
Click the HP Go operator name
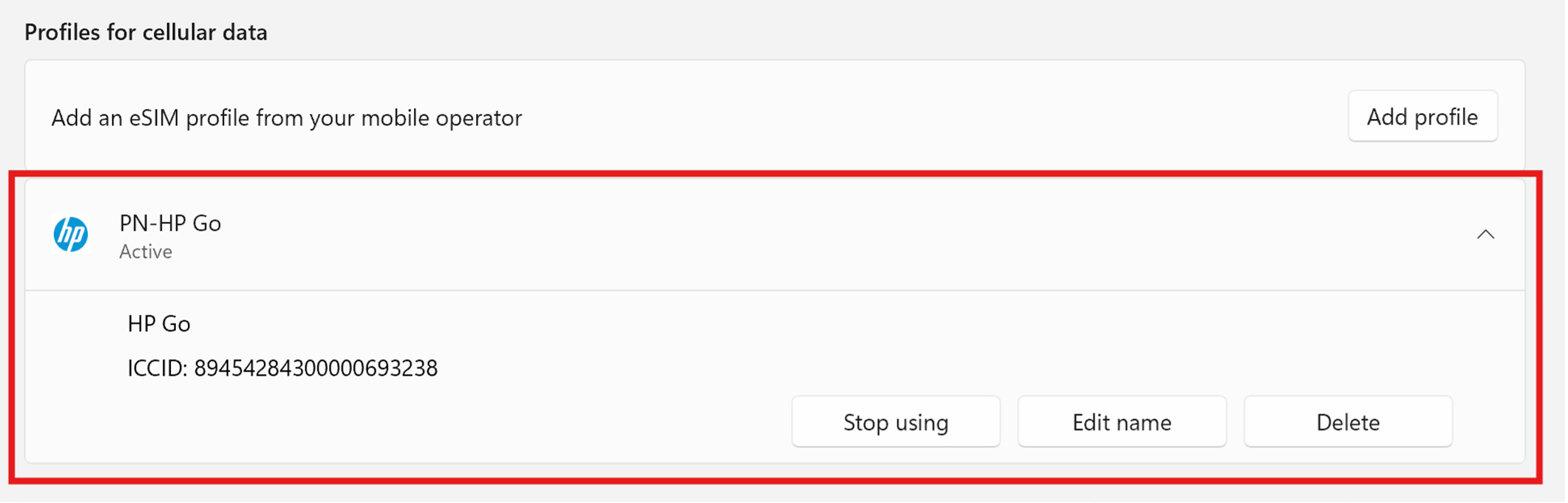(159, 324)
